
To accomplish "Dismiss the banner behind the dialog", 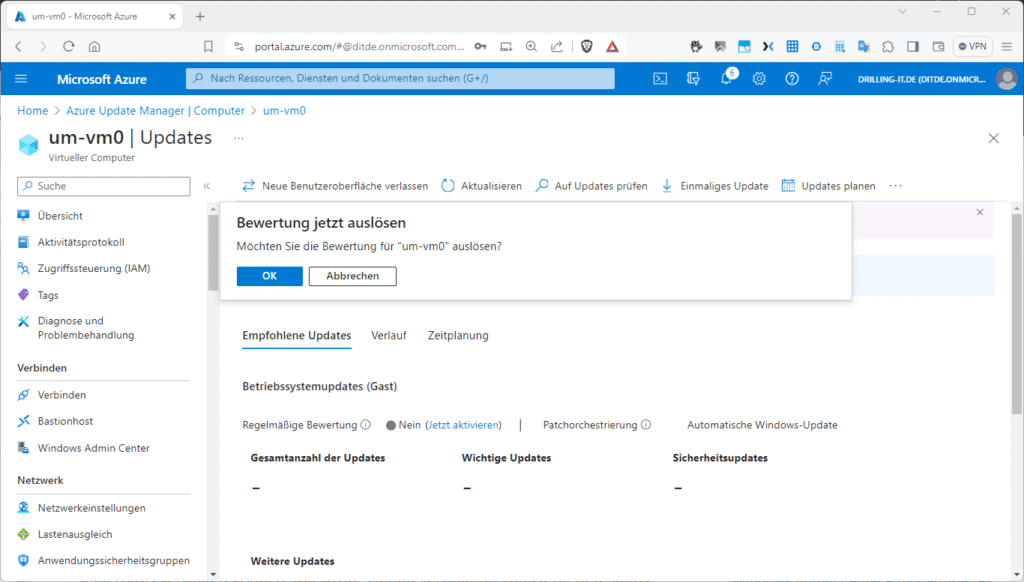I will coord(980,212).
